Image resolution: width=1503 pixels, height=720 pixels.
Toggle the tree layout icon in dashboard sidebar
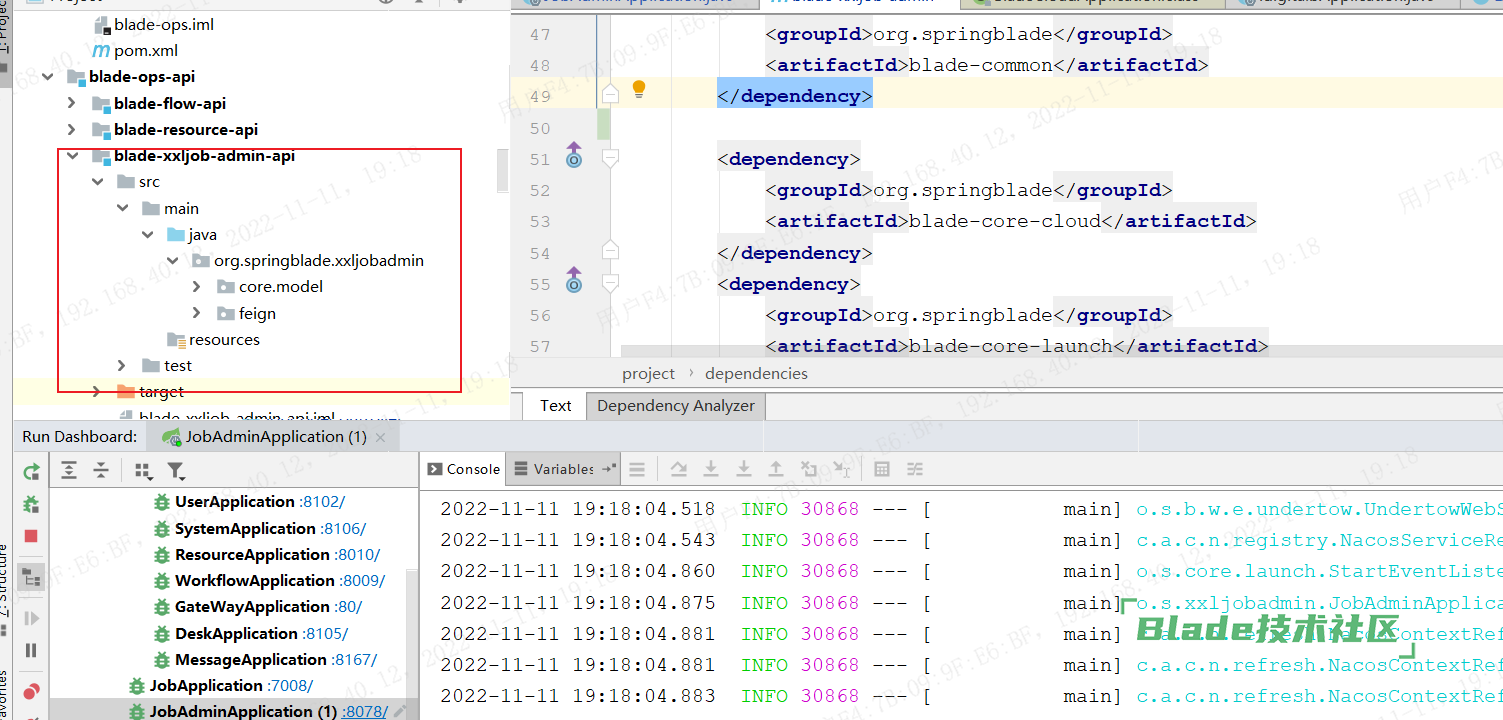[x=31, y=577]
